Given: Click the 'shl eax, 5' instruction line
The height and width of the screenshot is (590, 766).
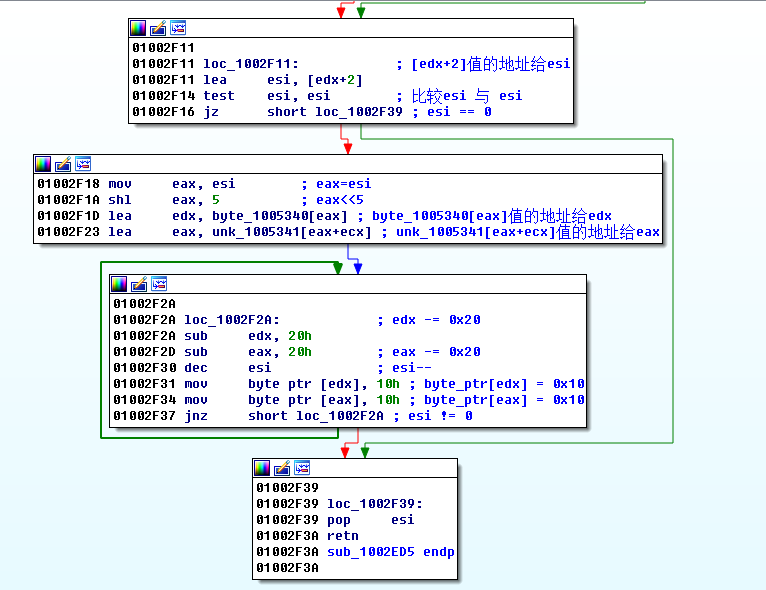Looking at the screenshot, I should (x=164, y=200).
